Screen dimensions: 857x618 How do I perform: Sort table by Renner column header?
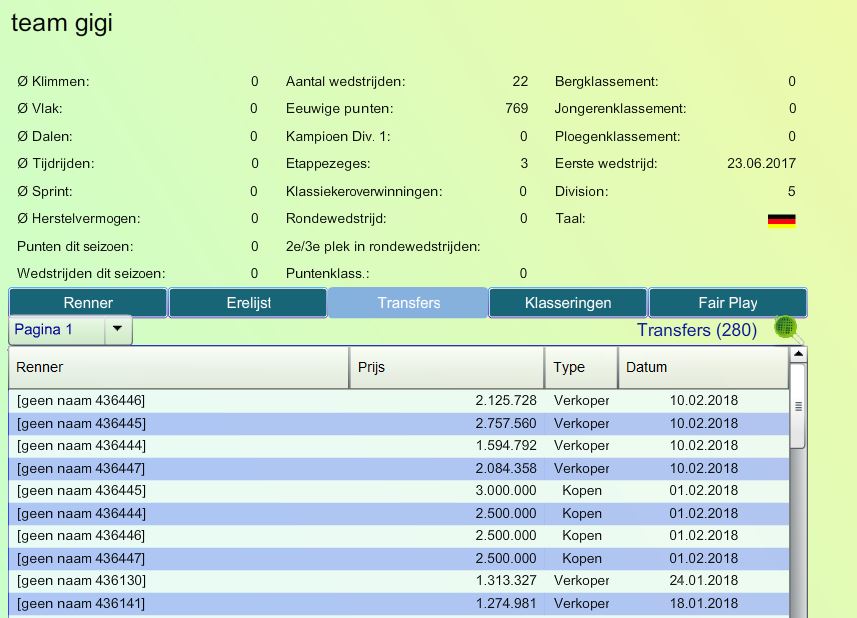pos(179,367)
